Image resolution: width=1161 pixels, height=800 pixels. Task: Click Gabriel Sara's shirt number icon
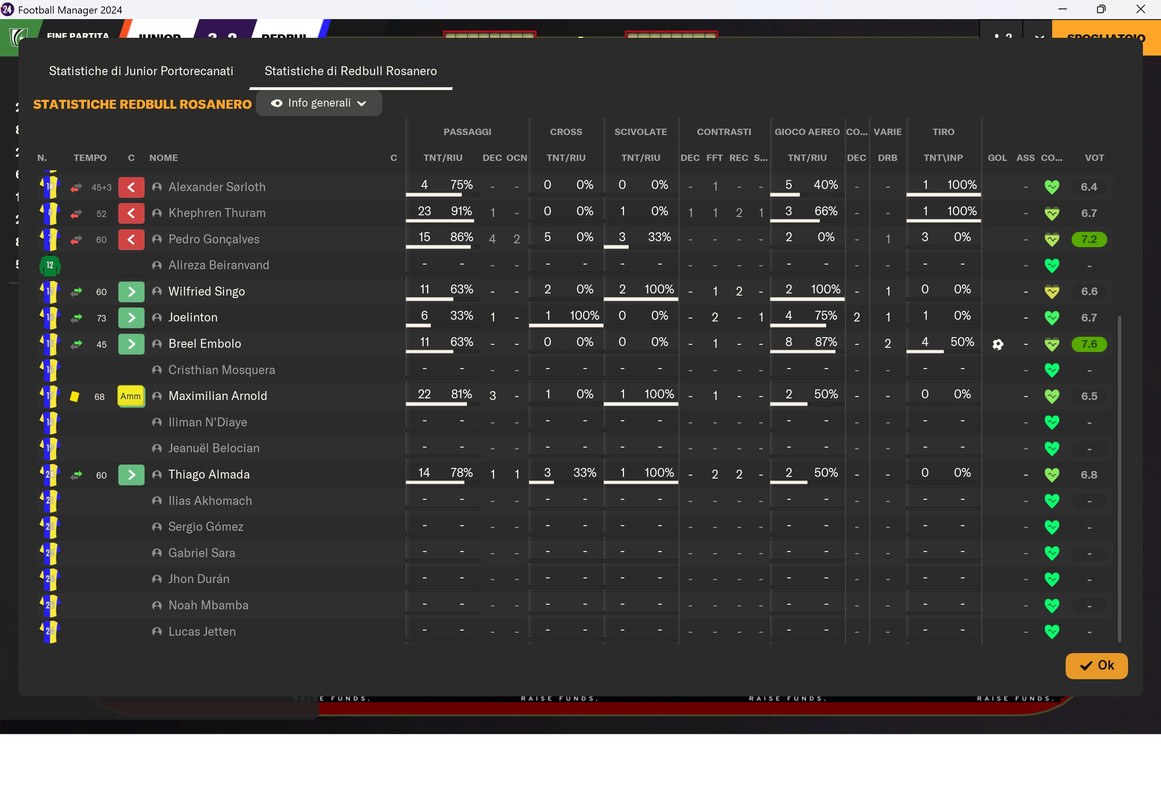(50, 553)
